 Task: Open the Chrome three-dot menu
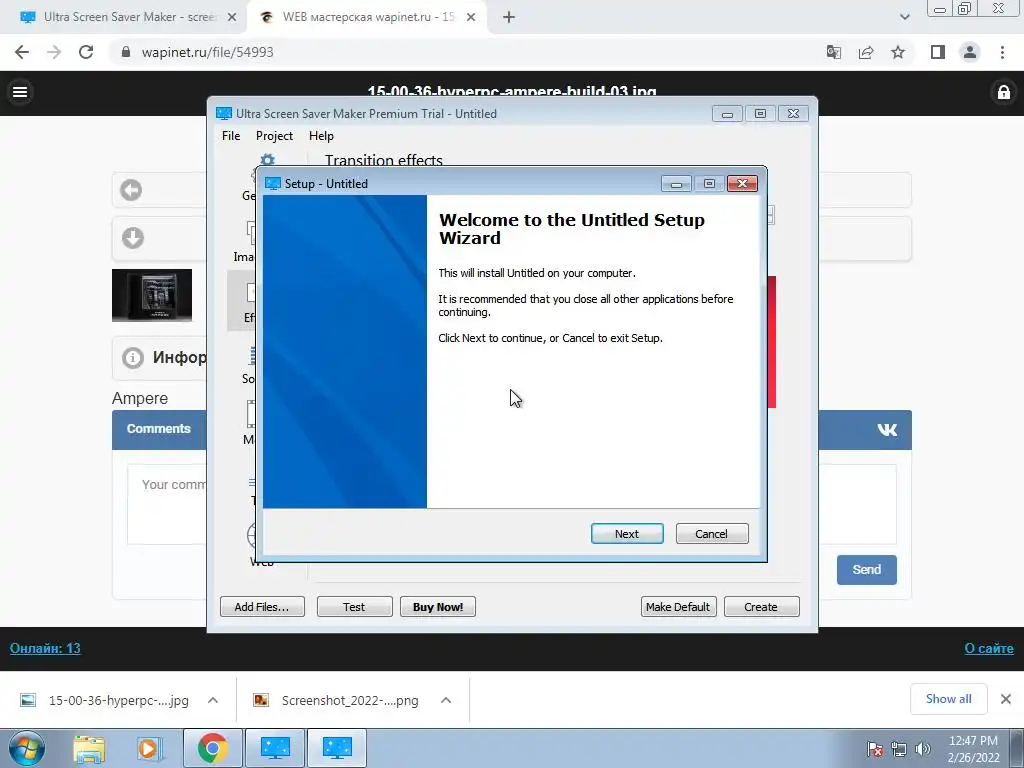coord(1002,52)
